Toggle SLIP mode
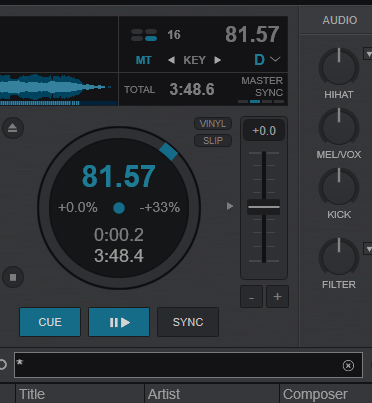The width and height of the screenshot is (372, 403). [213, 141]
